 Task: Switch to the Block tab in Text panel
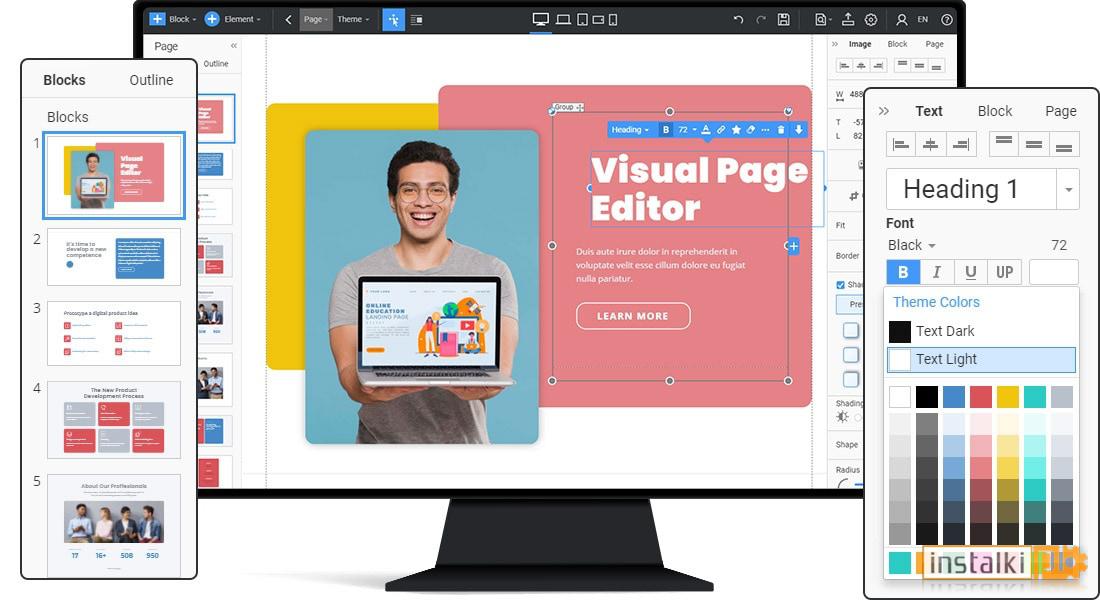(995, 111)
